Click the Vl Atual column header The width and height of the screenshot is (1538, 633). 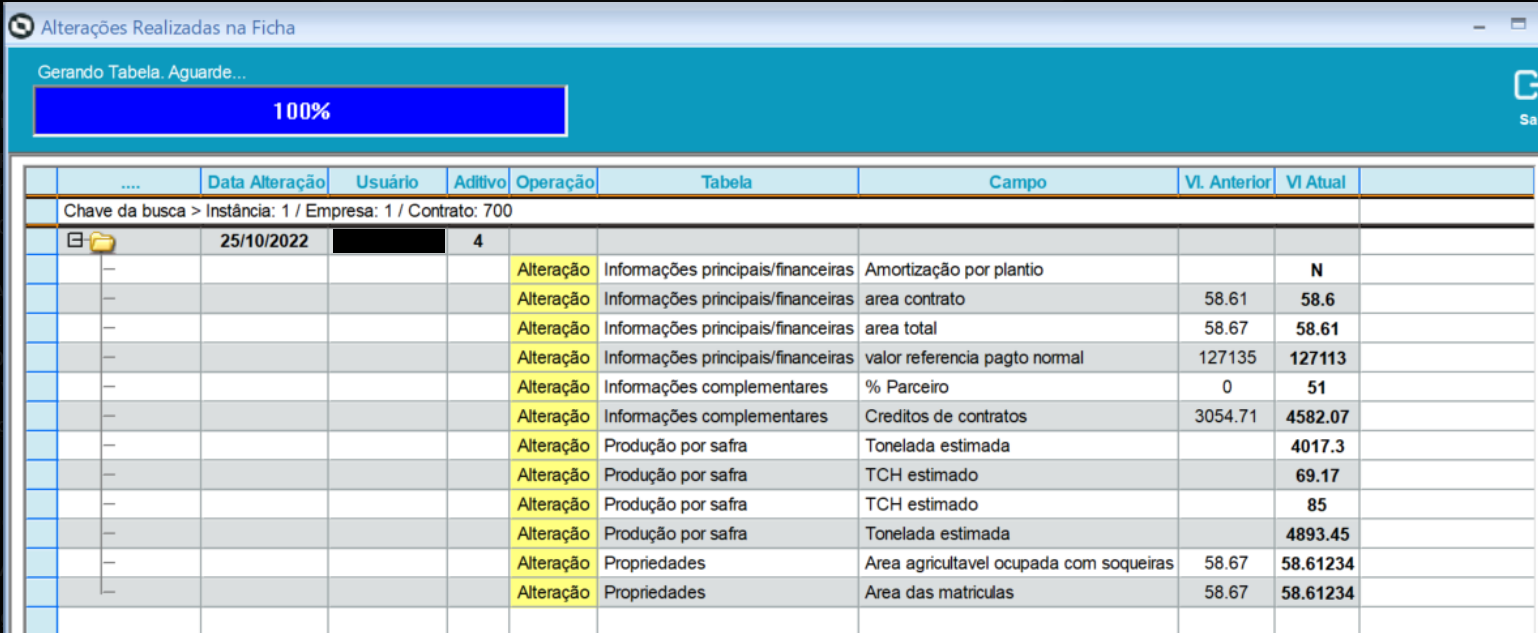click(1316, 182)
